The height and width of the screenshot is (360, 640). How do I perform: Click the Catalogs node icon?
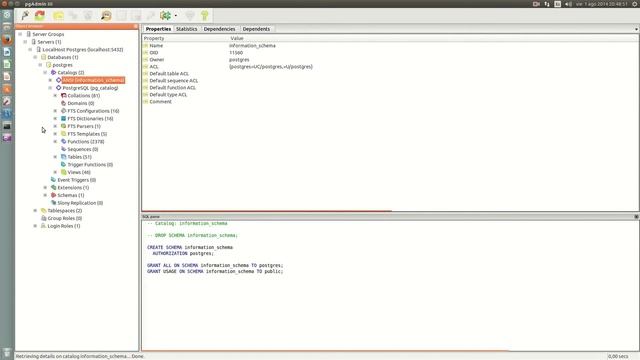53,72
